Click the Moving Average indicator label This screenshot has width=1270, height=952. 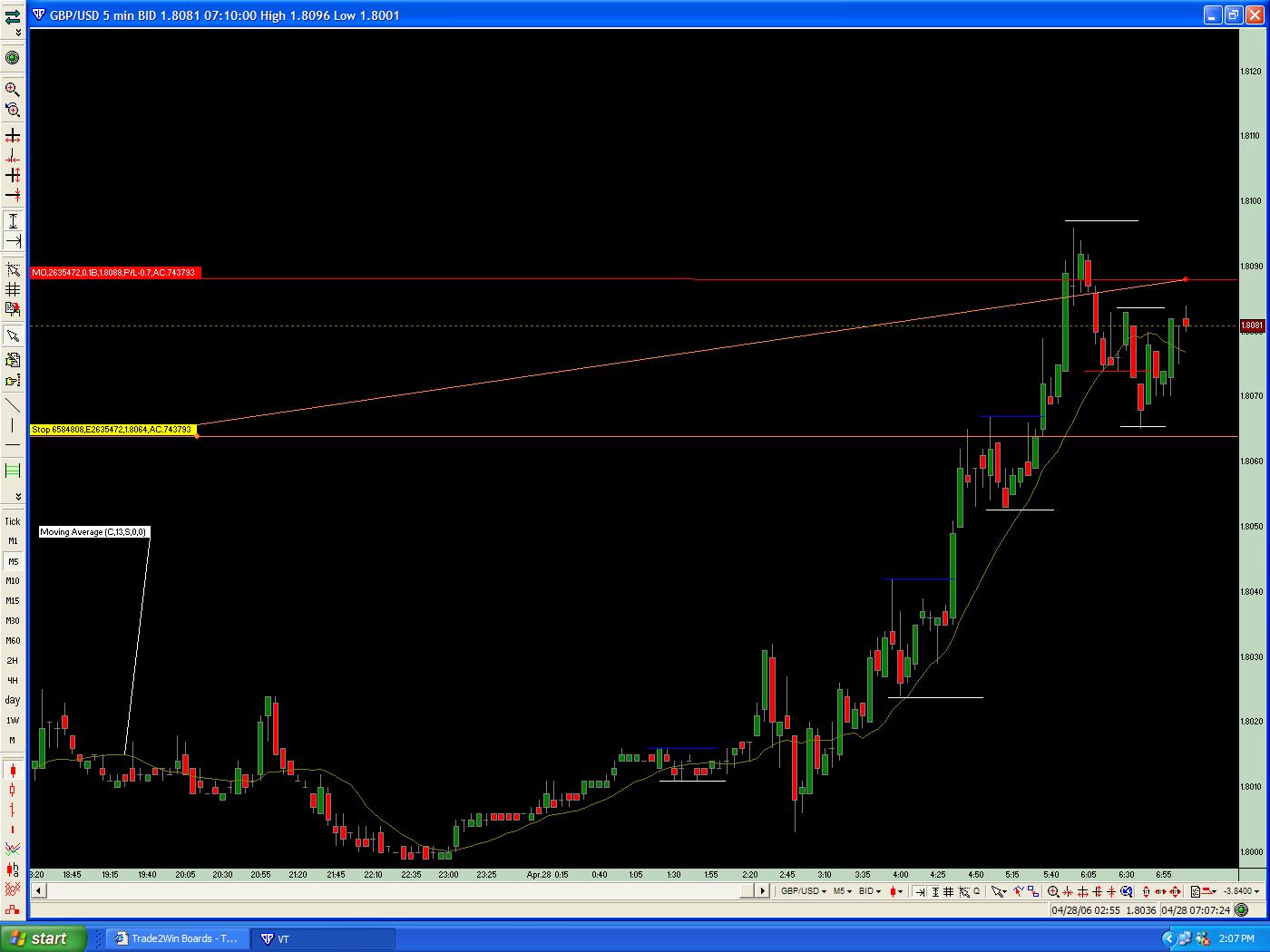pyautogui.click(x=93, y=532)
